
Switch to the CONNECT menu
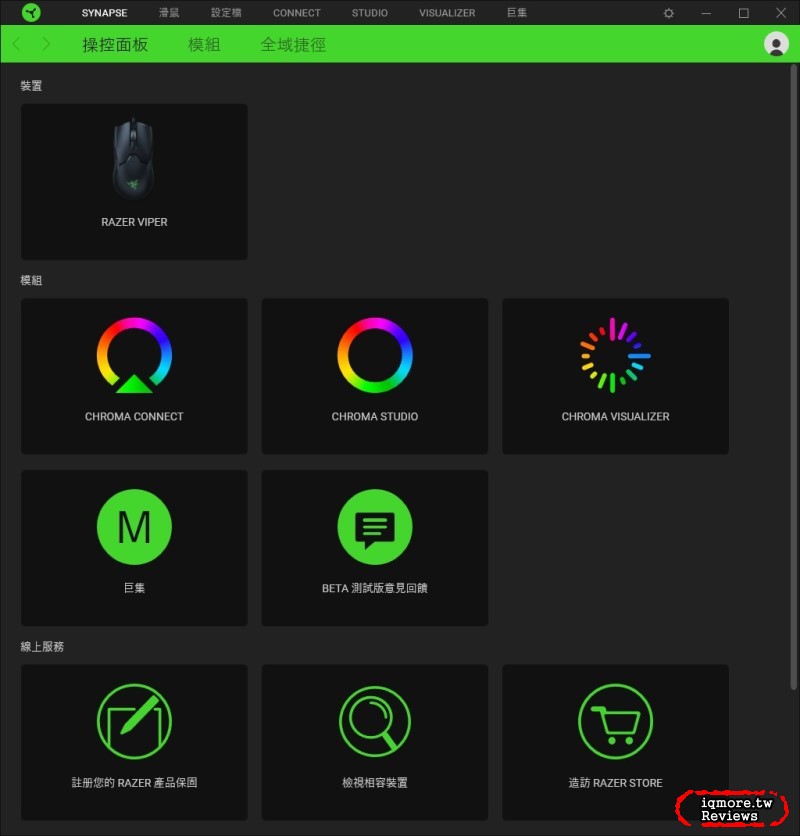296,13
